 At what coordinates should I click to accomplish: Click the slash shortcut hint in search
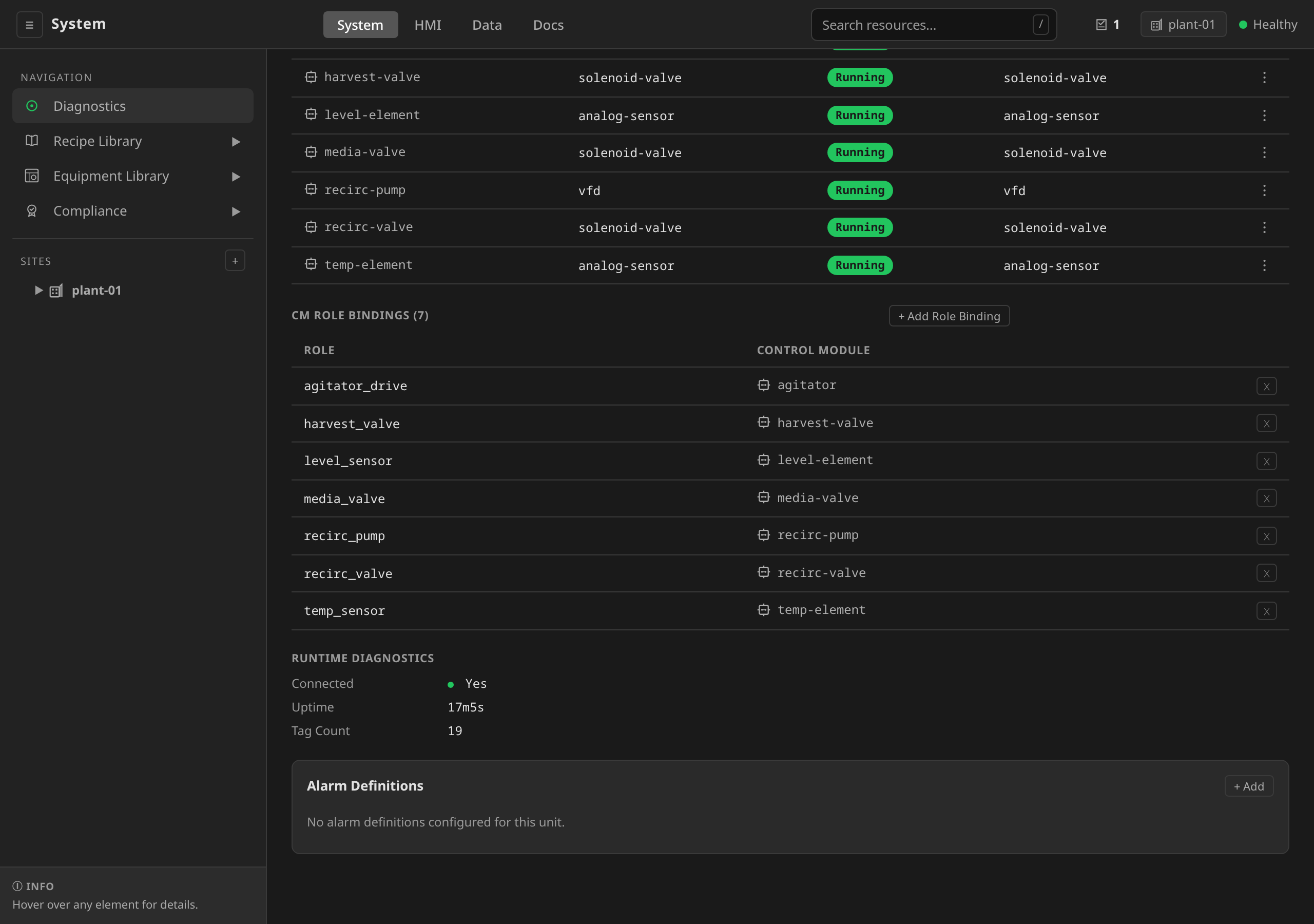tap(1040, 25)
